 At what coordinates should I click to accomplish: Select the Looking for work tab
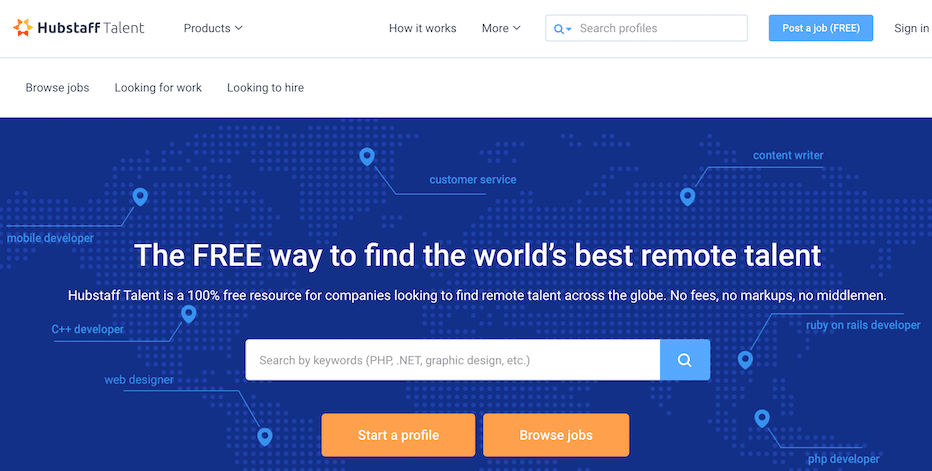158,87
